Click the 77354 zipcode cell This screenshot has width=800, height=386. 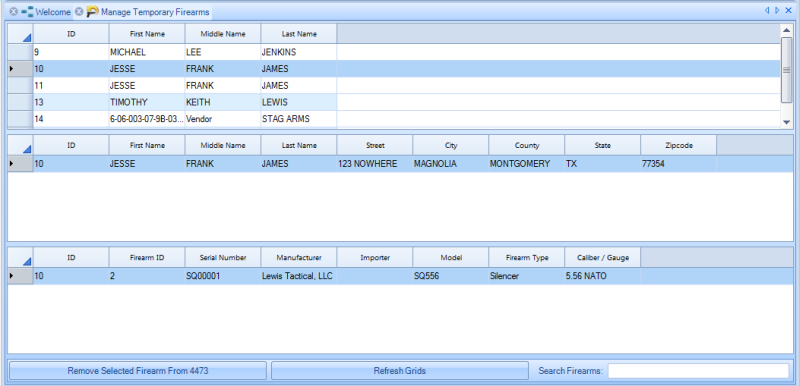point(679,164)
